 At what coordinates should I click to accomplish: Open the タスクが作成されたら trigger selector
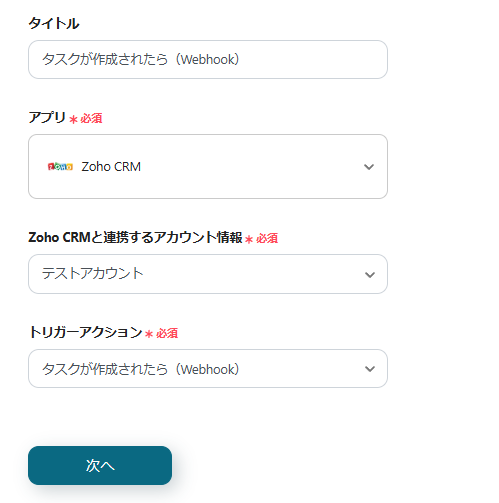(x=208, y=368)
